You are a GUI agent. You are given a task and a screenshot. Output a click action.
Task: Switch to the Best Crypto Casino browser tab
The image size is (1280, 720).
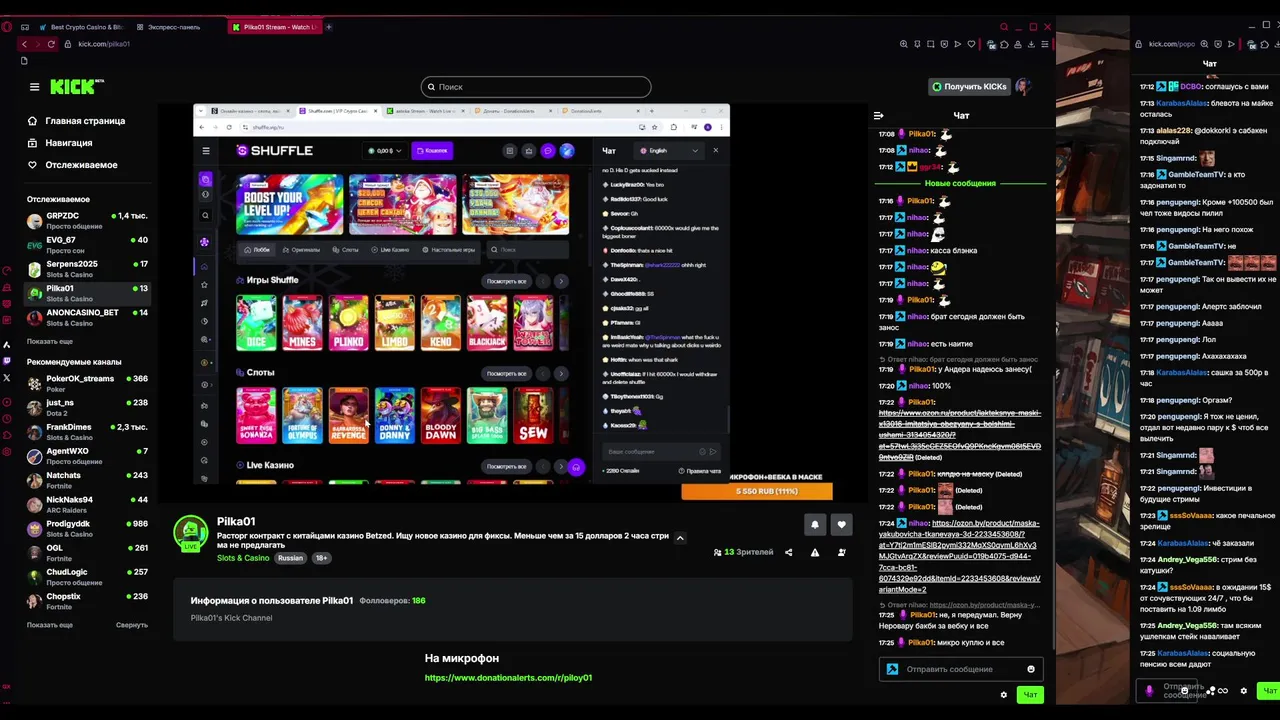click(x=80, y=27)
